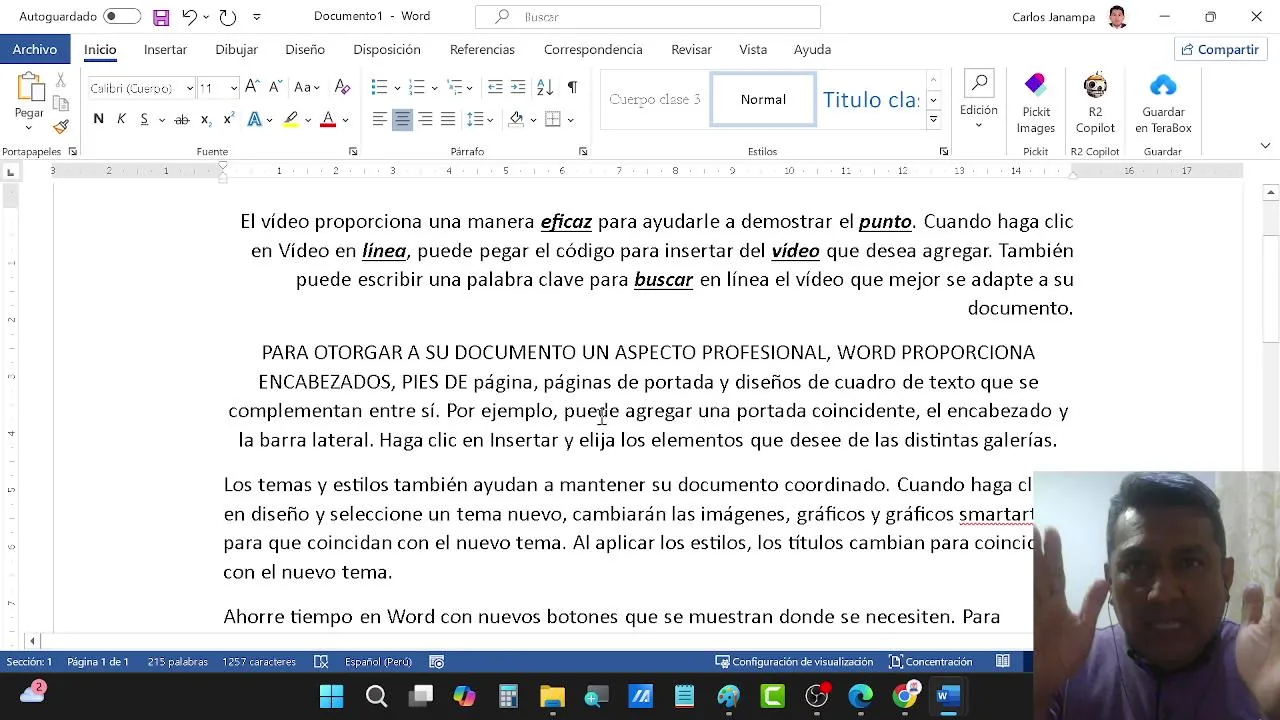This screenshot has height=720, width=1280.
Task: Open bullet list style dropdown arrow
Action: 397,88
